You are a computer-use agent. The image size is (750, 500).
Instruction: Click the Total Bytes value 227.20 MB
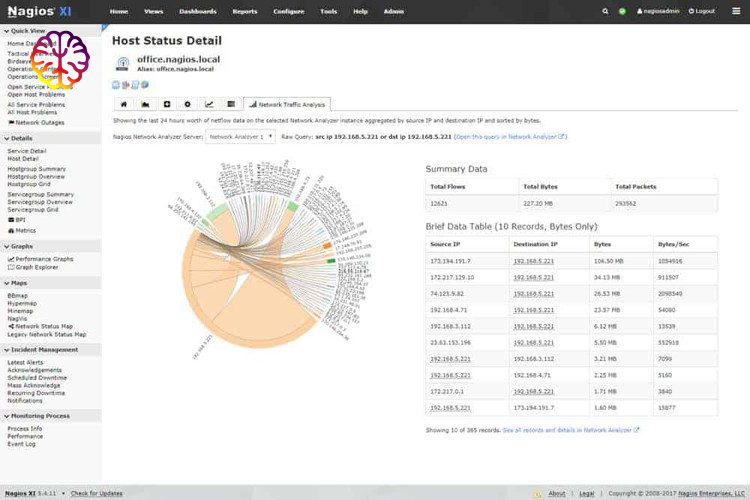coord(538,203)
